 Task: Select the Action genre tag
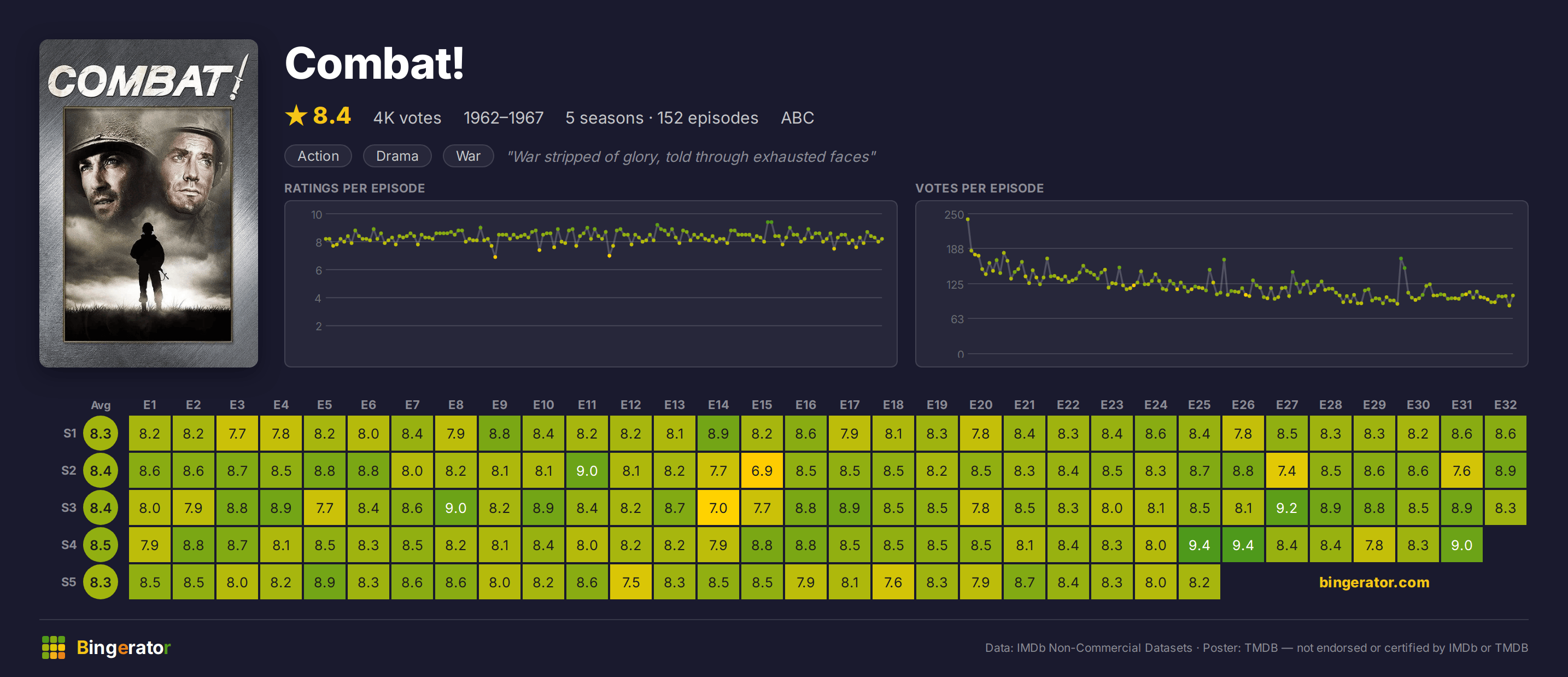point(318,156)
